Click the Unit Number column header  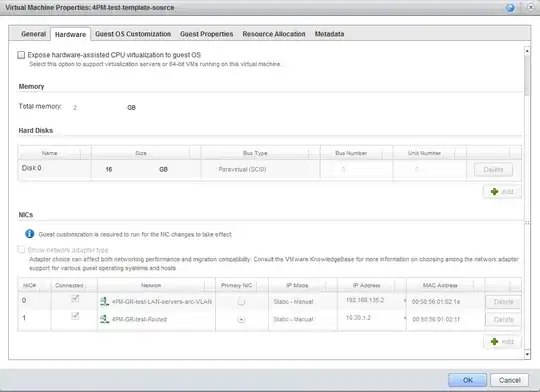point(424,153)
